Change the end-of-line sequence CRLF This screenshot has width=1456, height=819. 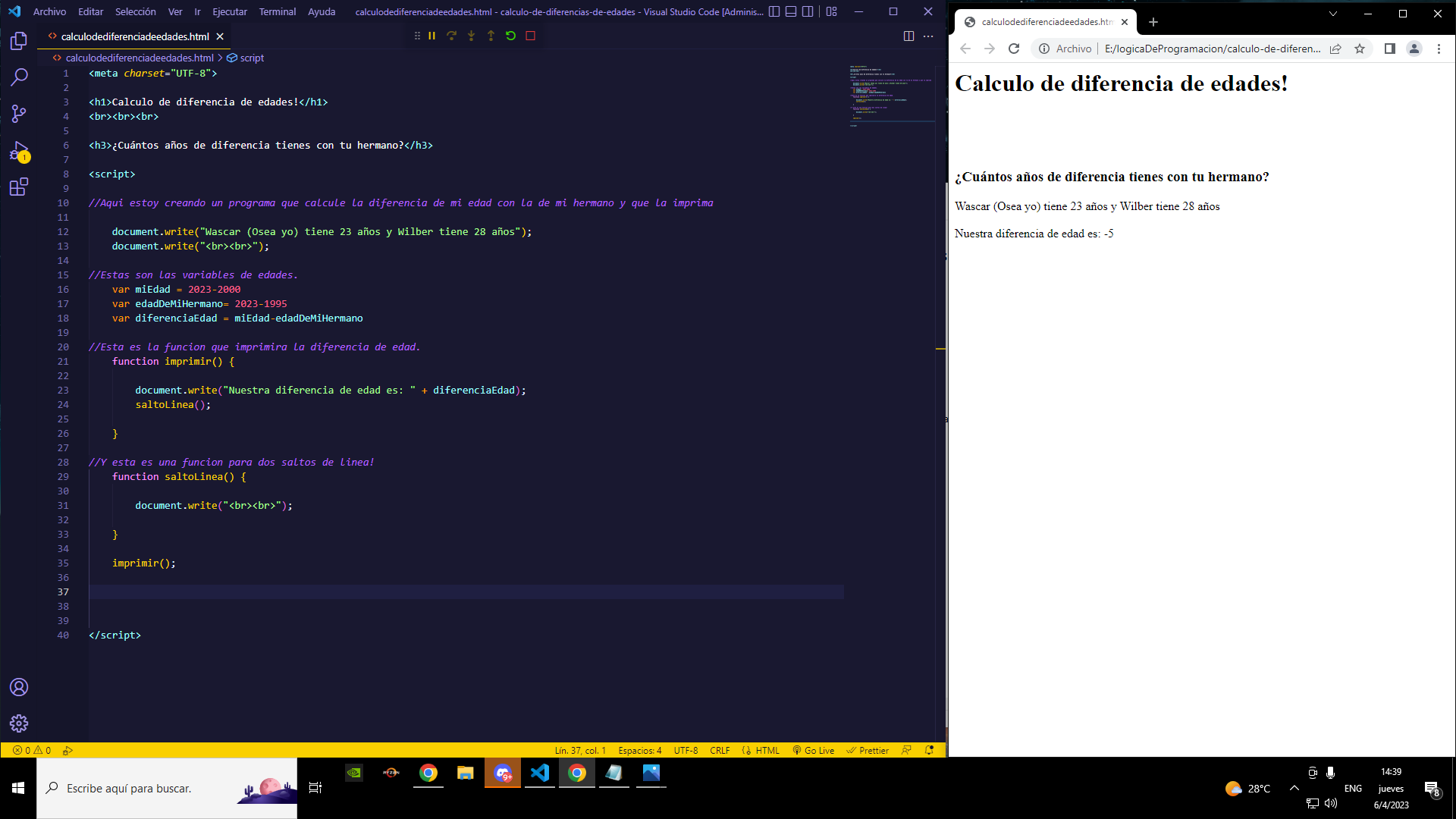[x=720, y=751]
